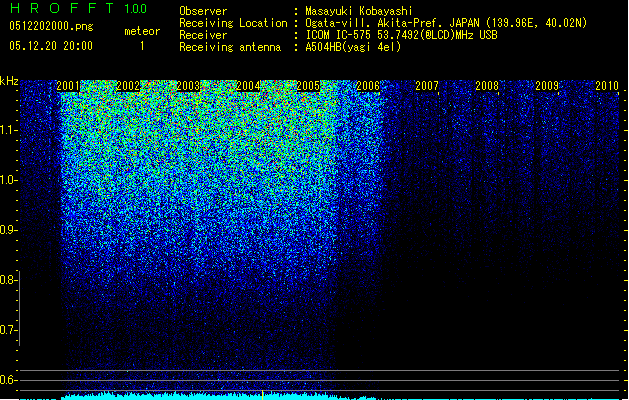
Task: Click the 0.7 frequency axis label
Action: click(x=8, y=330)
